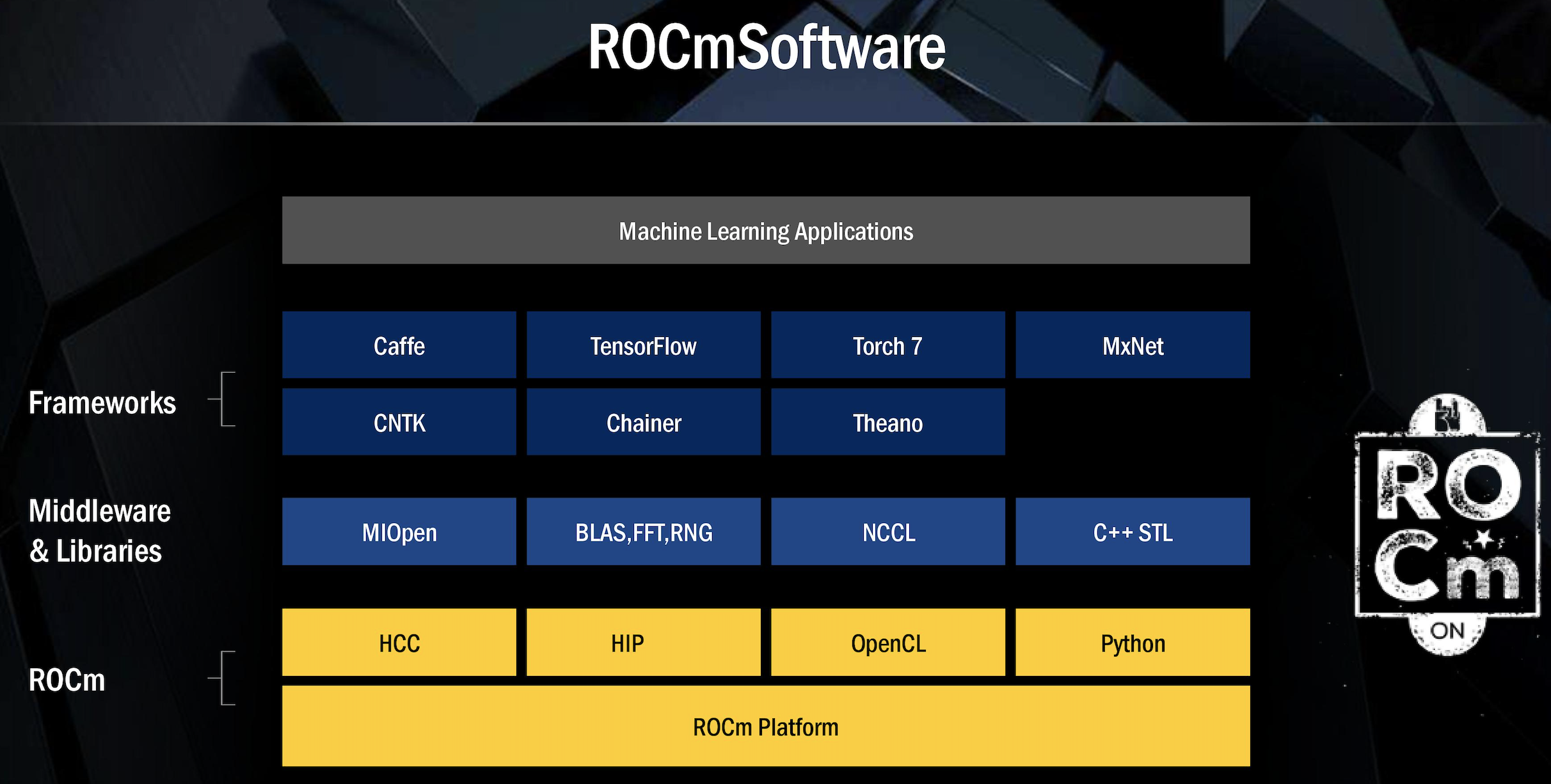Choose the CNTK box
The image size is (1551, 784).
point(399,423)
